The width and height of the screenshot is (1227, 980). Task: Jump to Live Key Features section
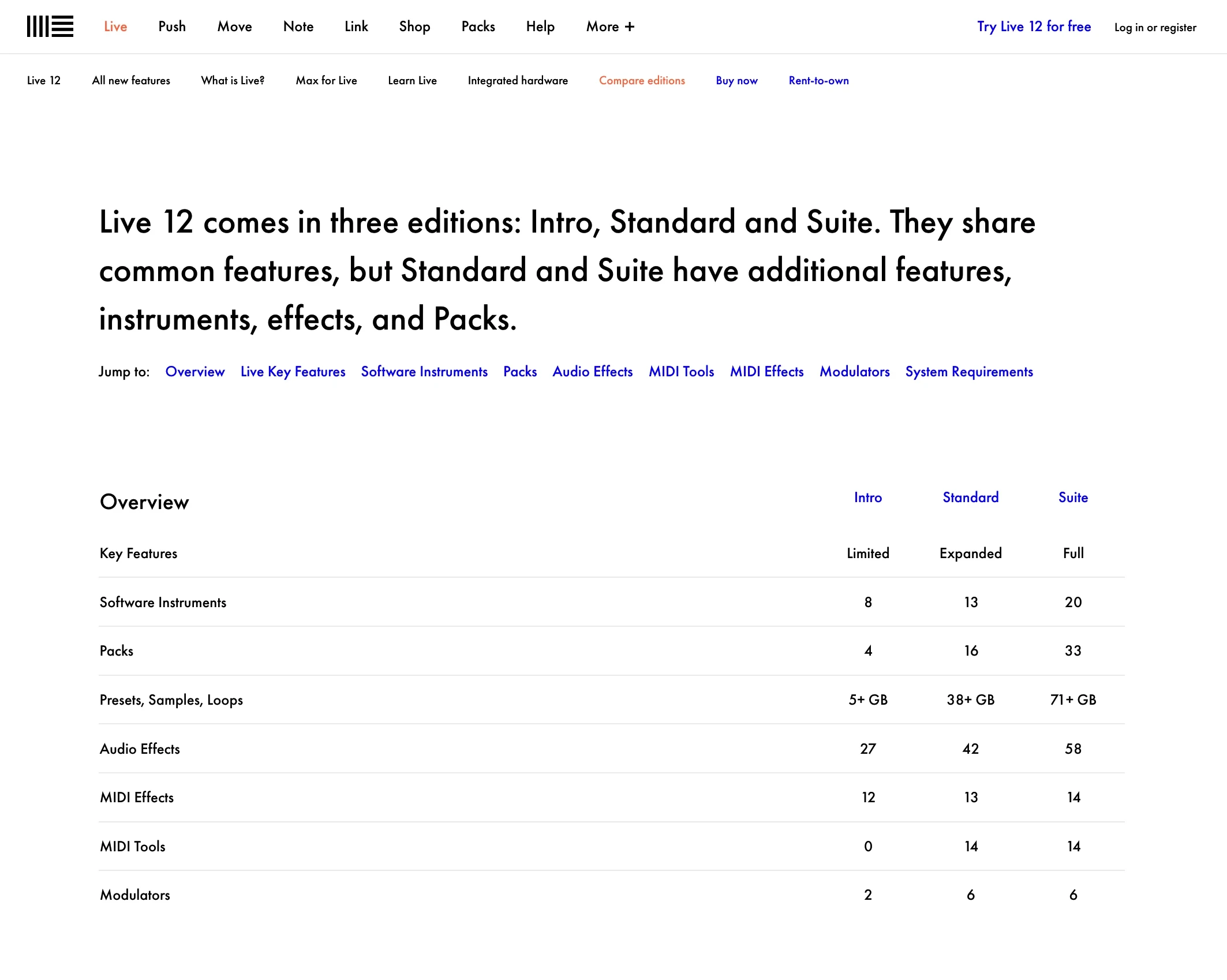(x=293, y=372)
